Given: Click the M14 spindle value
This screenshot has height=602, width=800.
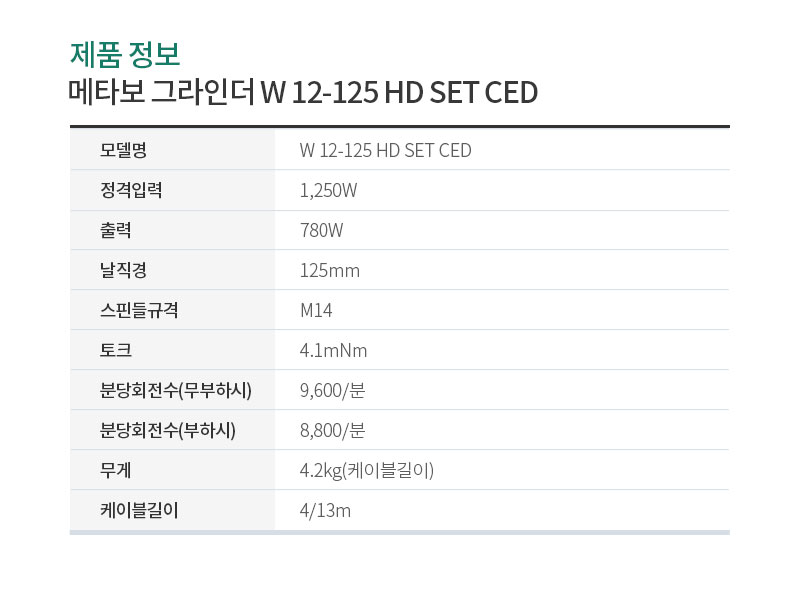Looking at the screenshot, I should (x=316, y=310).
